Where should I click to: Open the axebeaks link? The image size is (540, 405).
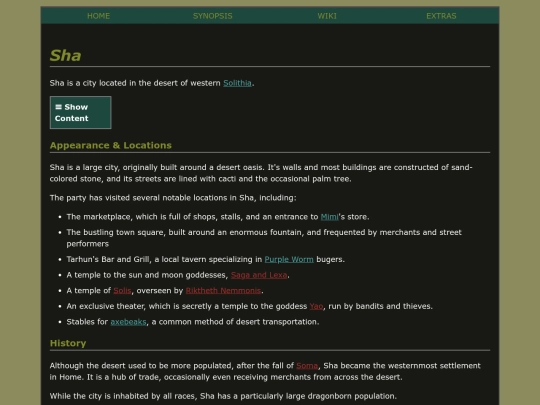[128, 322]
